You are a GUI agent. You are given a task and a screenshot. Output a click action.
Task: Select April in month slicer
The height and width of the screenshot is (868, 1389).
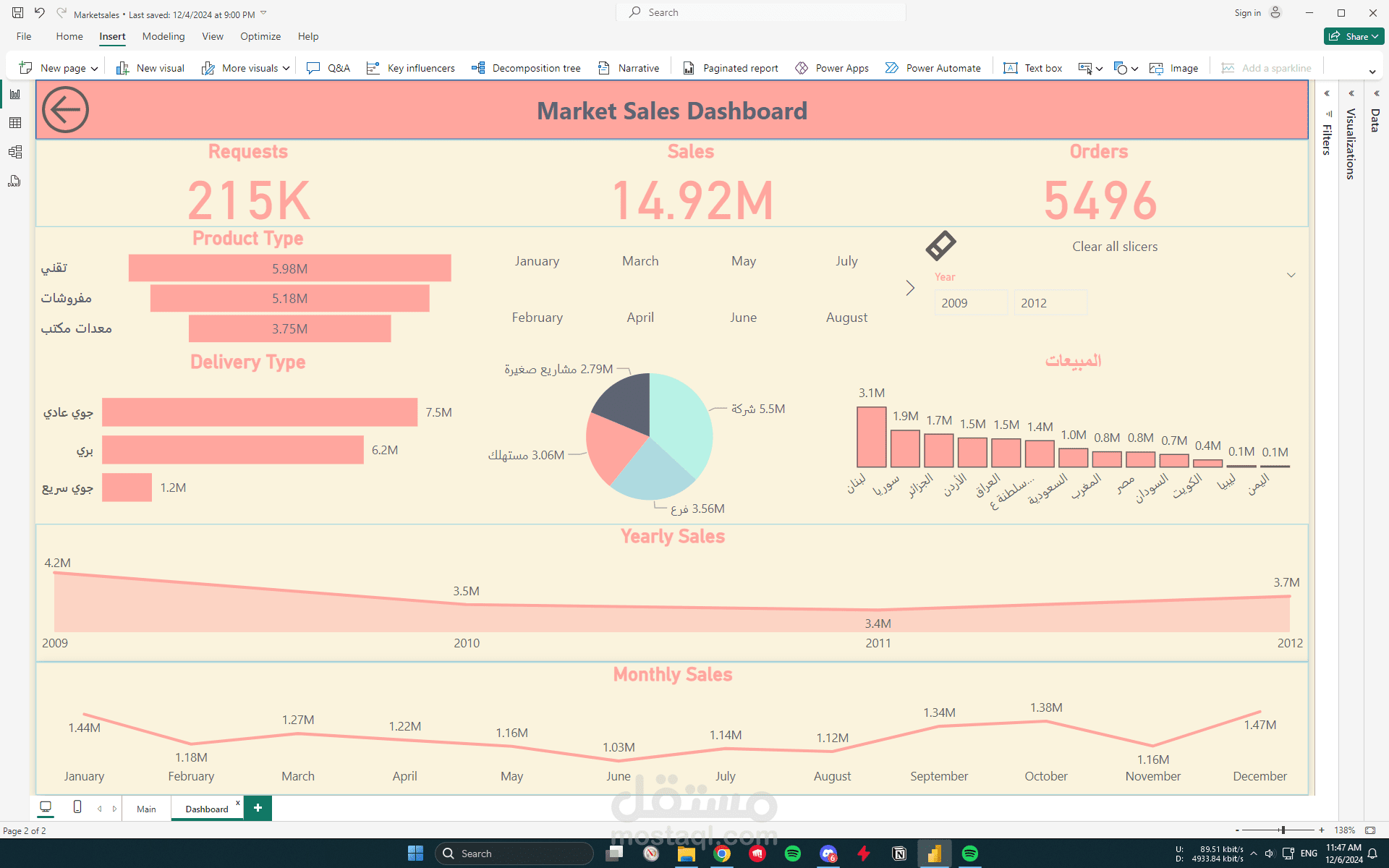(640, 318)
